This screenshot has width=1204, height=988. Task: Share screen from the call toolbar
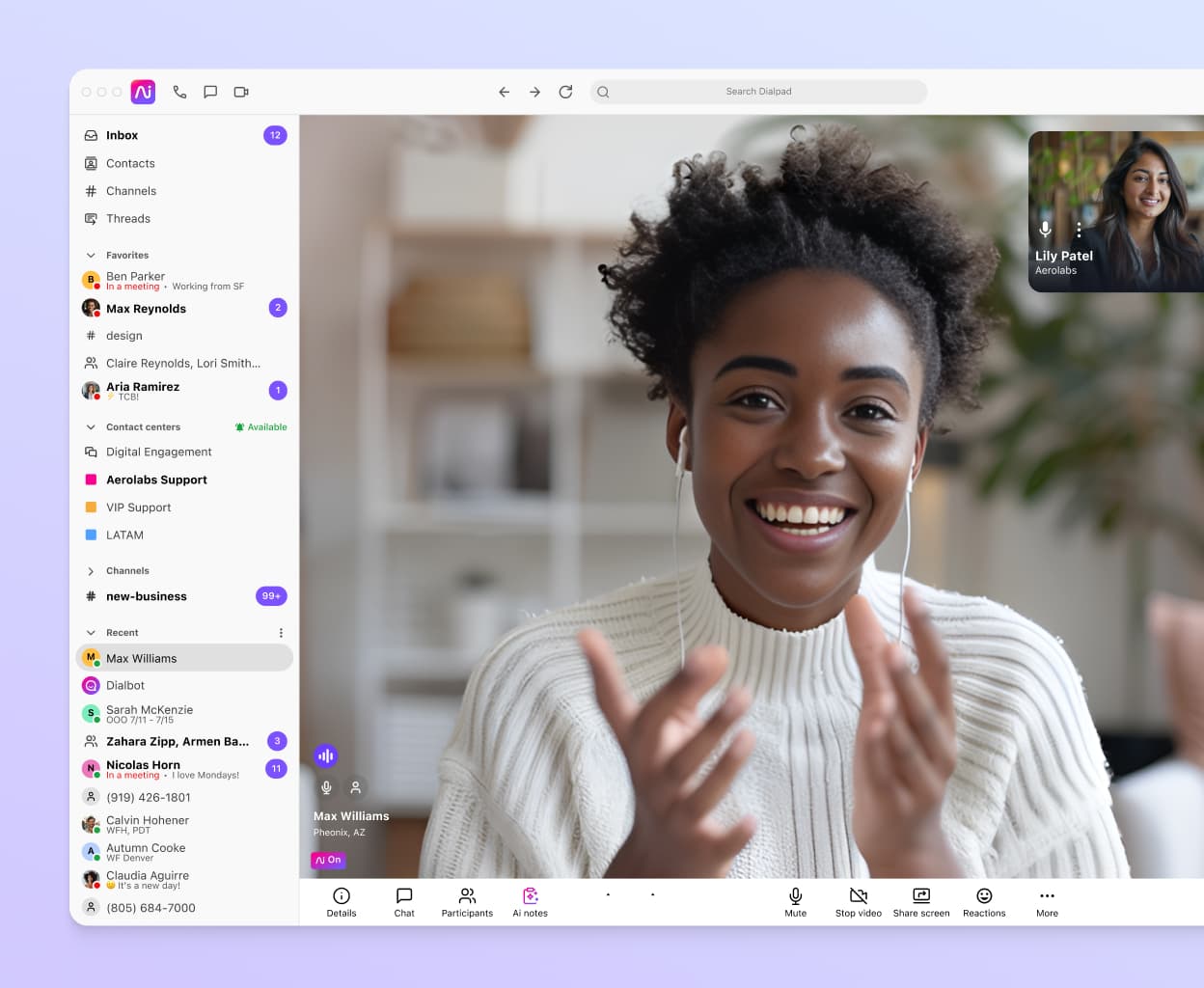pos(920,902)
